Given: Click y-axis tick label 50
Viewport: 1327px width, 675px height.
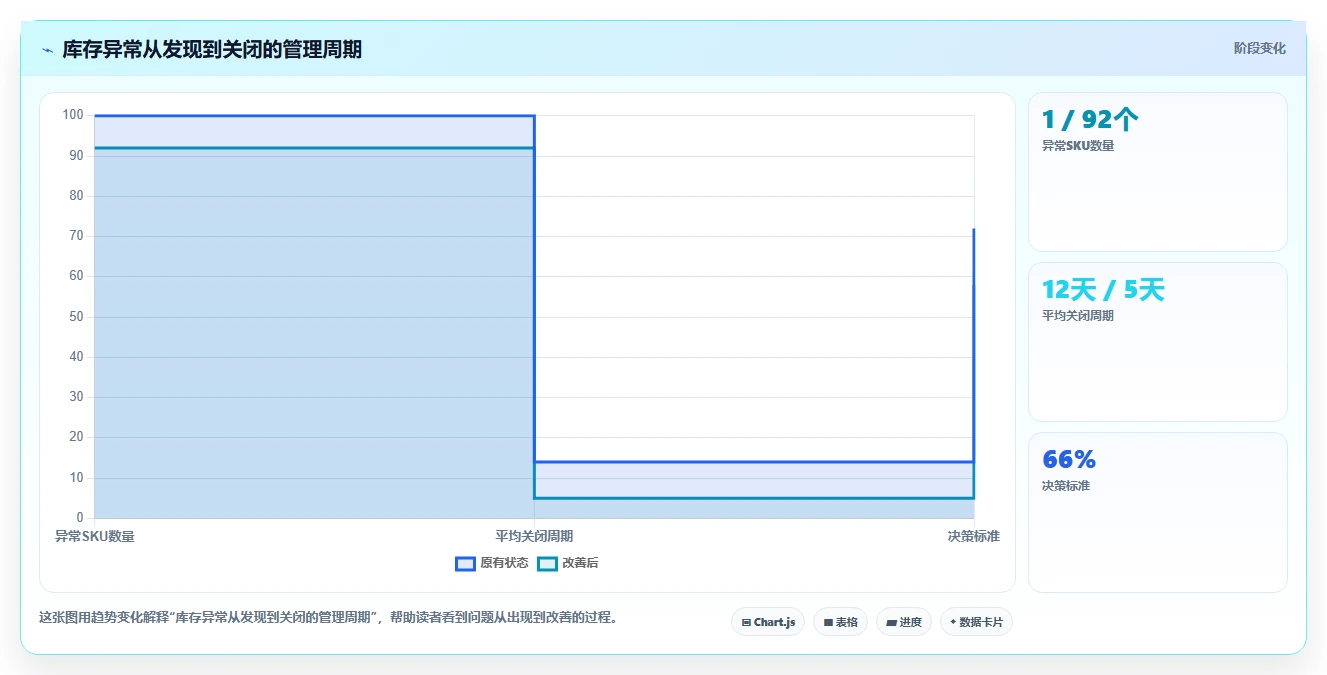Looking at the screenshot, I should tap(76, 317).
